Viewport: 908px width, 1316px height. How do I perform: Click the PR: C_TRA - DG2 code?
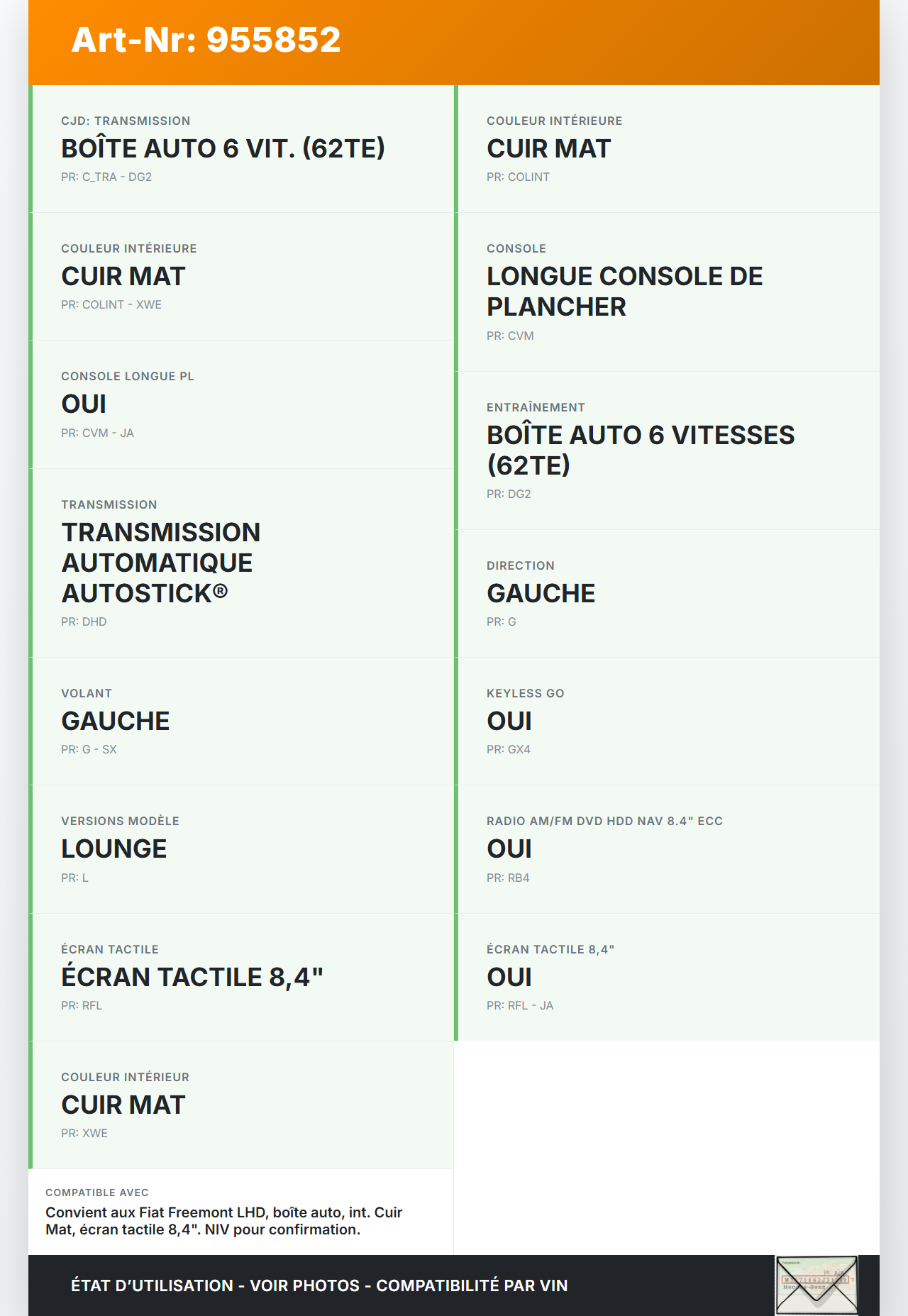click(106, 177)
